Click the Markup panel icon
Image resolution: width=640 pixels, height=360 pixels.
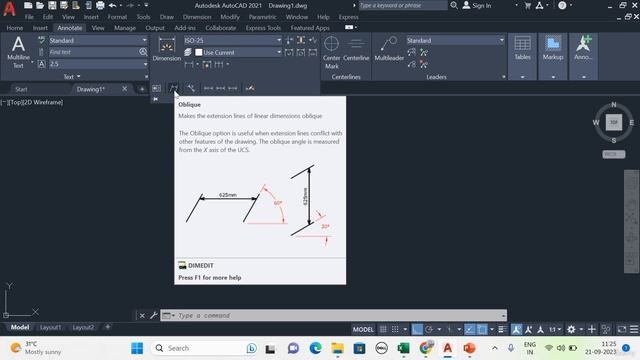click(x=553, y=48)
